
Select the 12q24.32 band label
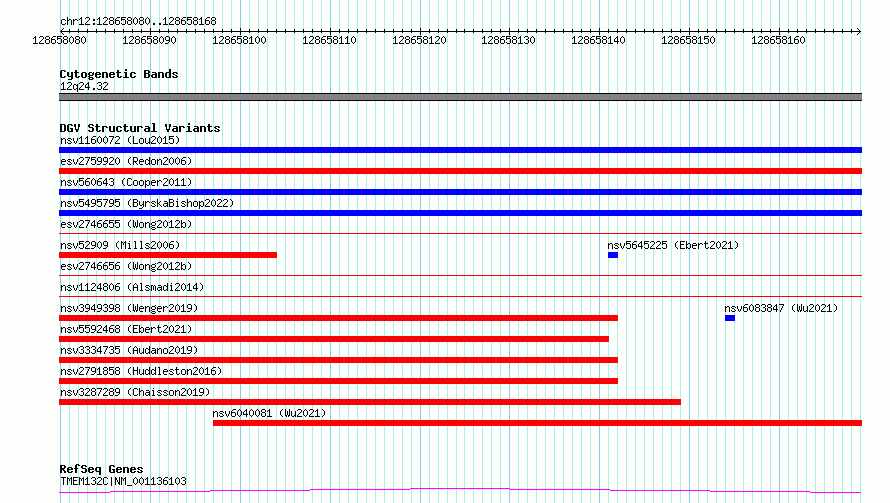pyautogui.click(x=84, y=86)
